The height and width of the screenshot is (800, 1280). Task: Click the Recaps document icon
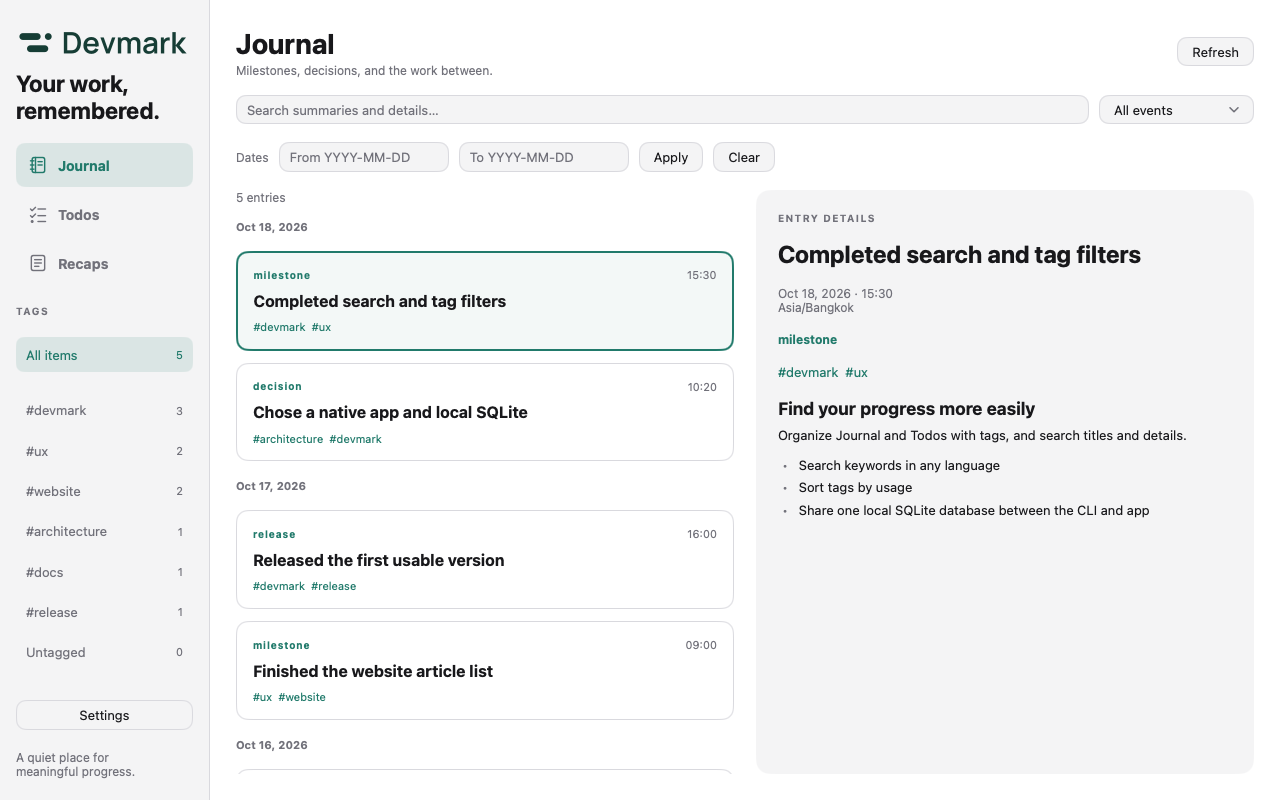(38, 263)
